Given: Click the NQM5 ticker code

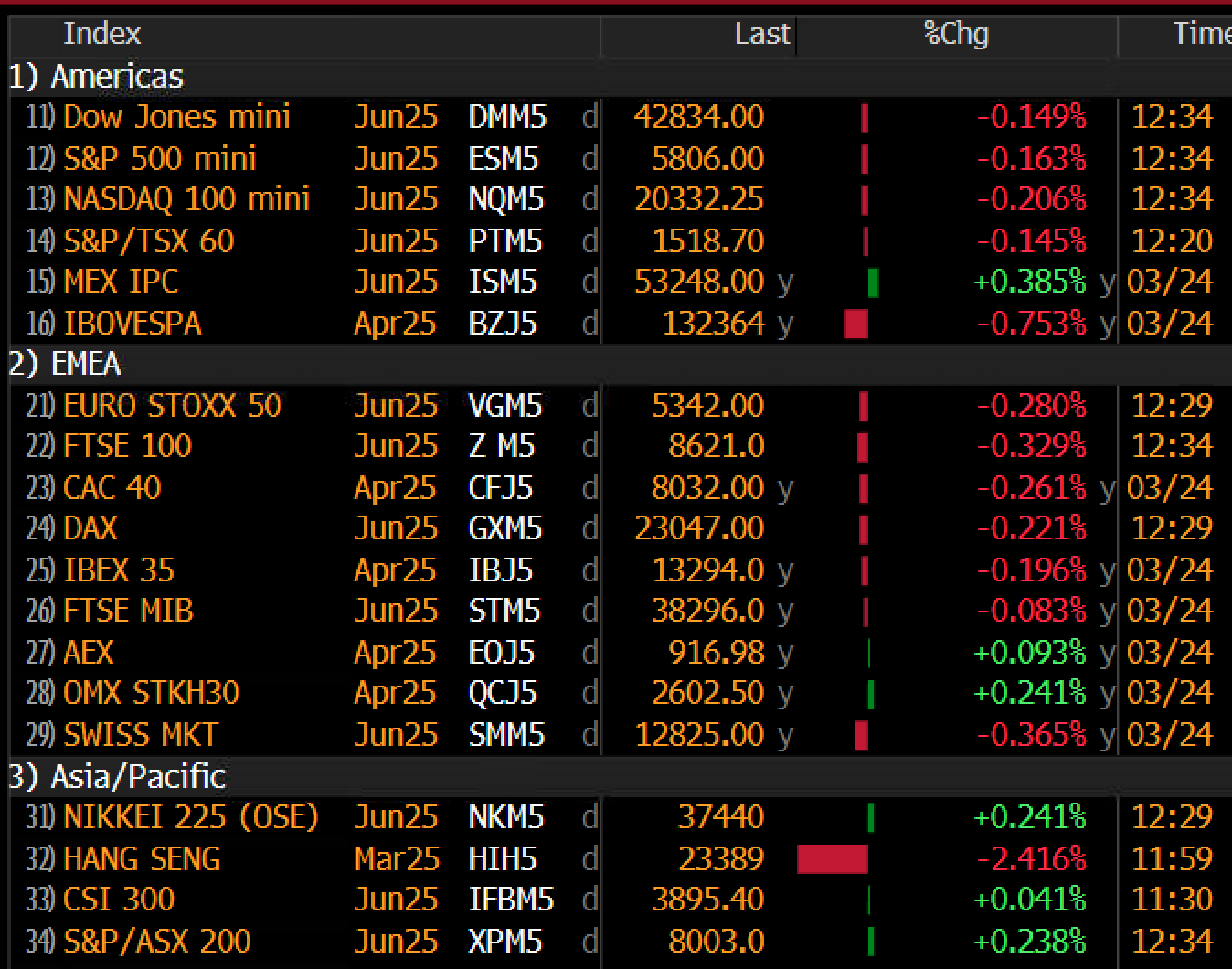Looking at the screenshot, I should [505, 199].
